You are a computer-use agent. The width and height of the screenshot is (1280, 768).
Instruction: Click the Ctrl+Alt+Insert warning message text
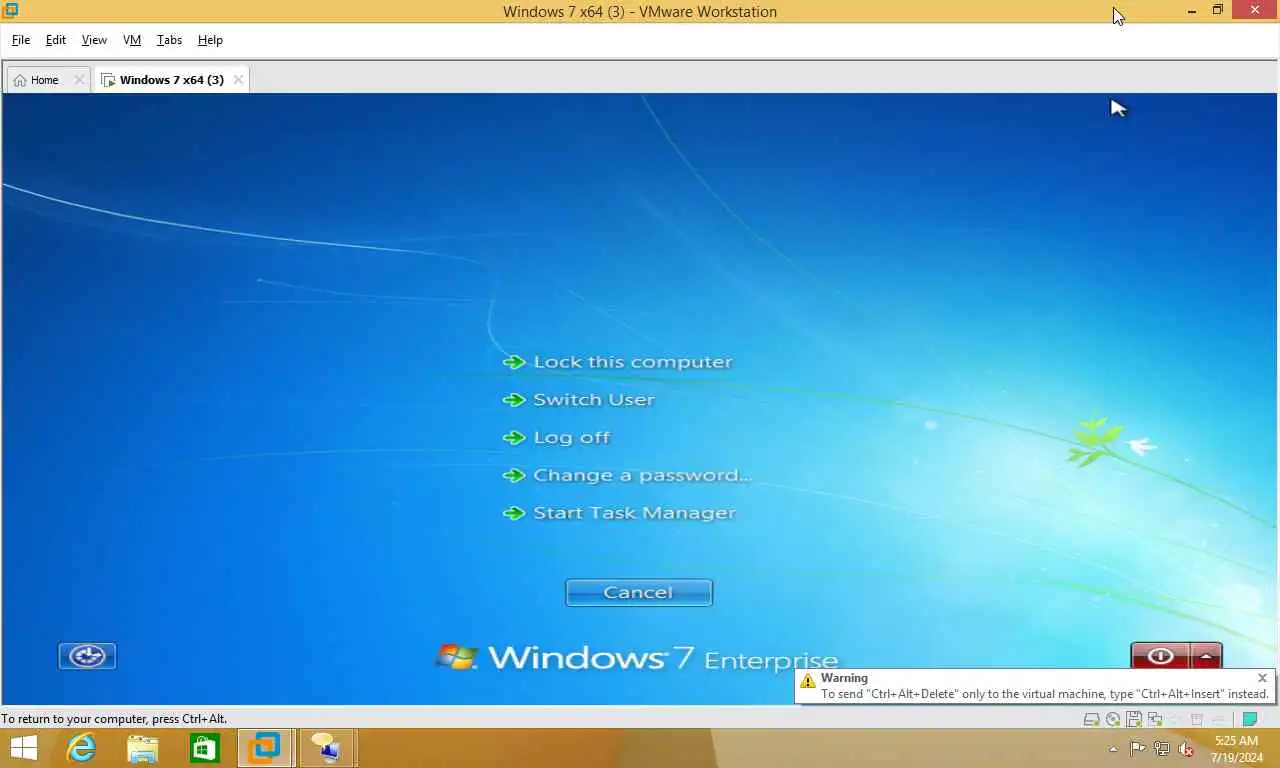(1045, 694)
